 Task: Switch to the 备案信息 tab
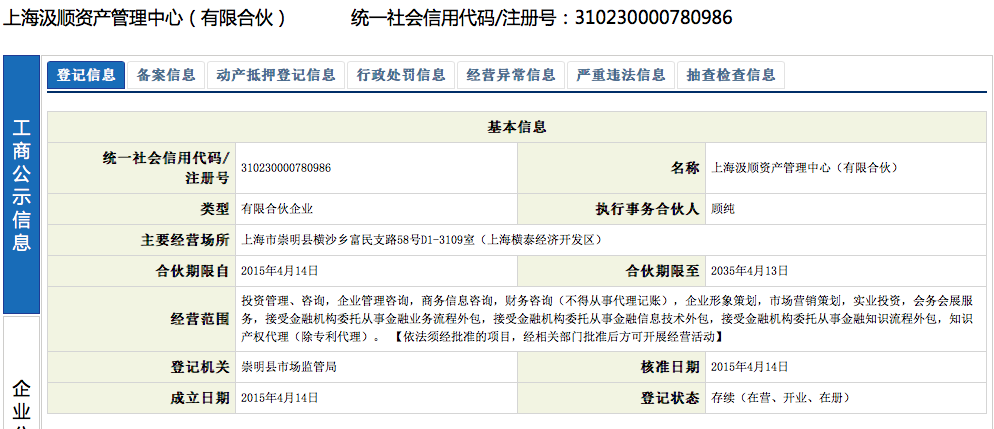coord(166,75)
